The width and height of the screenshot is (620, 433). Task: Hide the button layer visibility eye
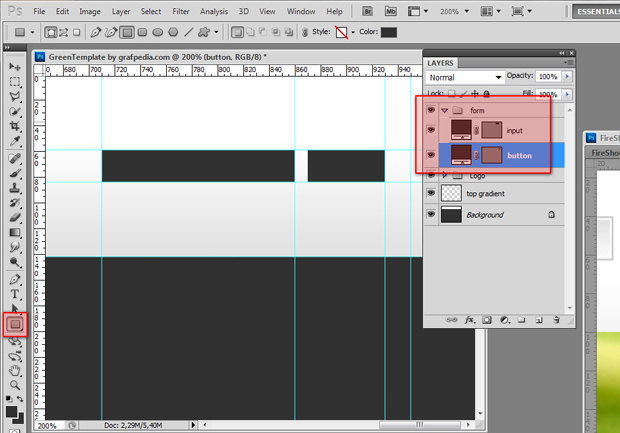(x=431, y=155)
